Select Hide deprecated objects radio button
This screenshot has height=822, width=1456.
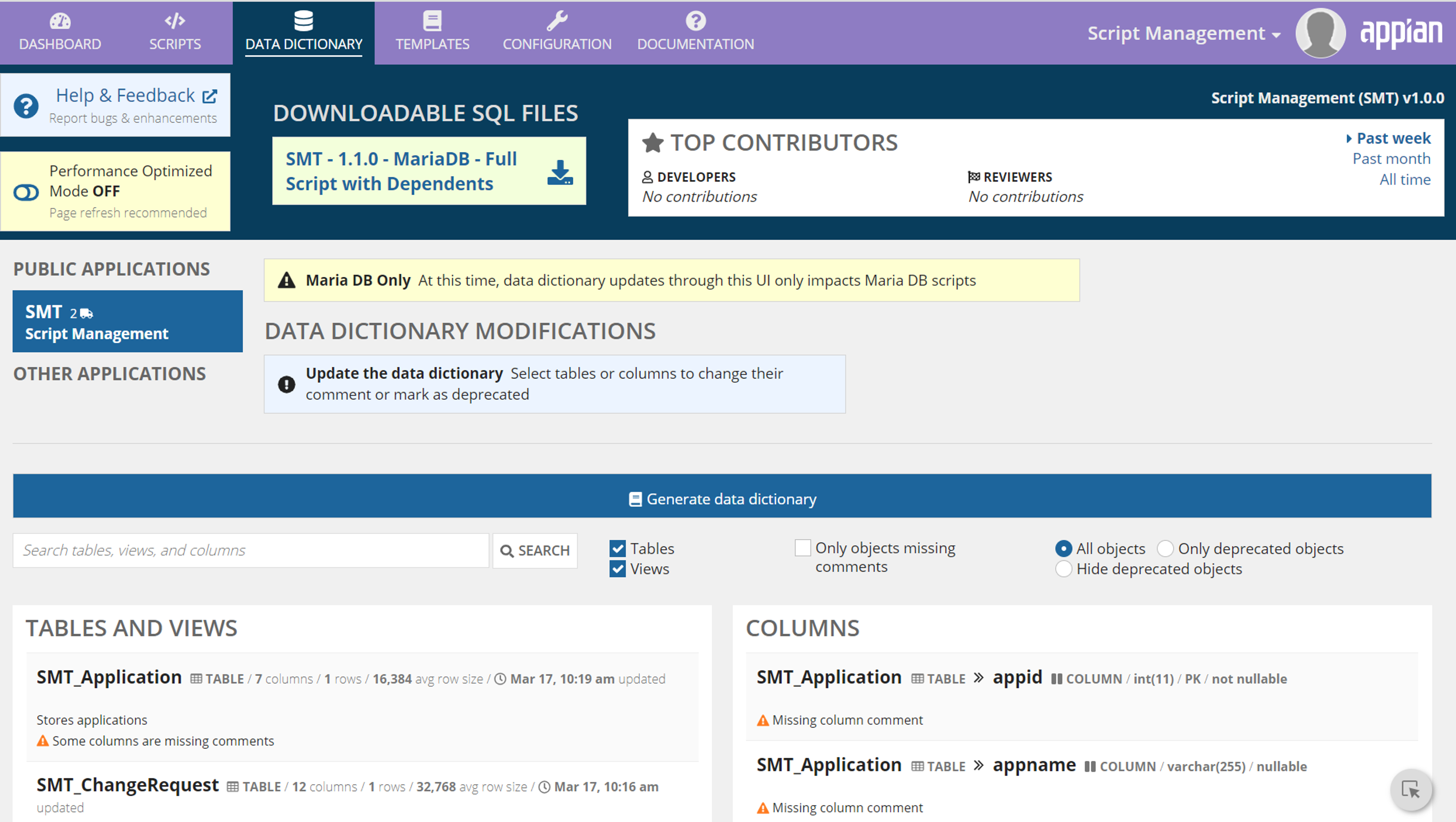click(x=1064, y=569)
